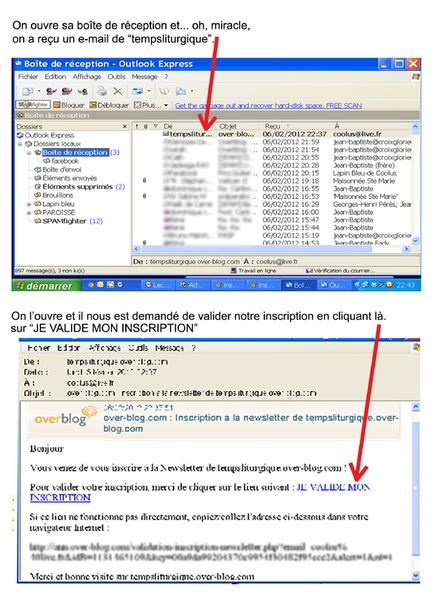442x599 pixels.
Task: Expand the Lapin bleu folder
Action: tap(28, 204)
